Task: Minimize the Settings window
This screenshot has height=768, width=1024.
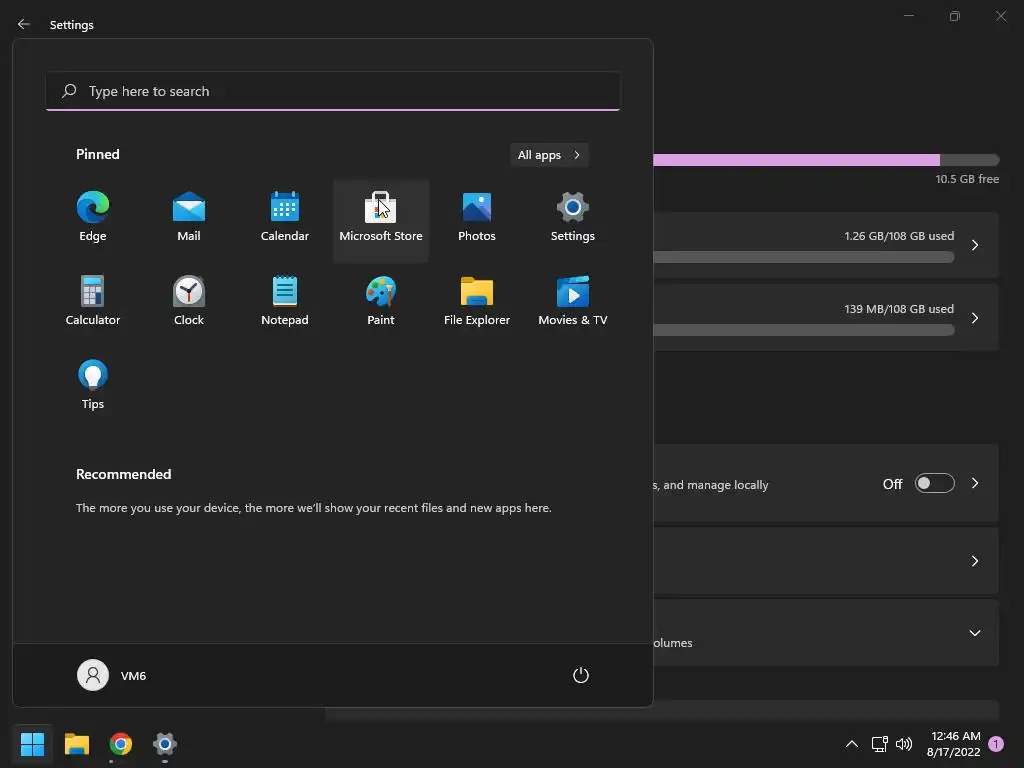Action: click(908, 16)
